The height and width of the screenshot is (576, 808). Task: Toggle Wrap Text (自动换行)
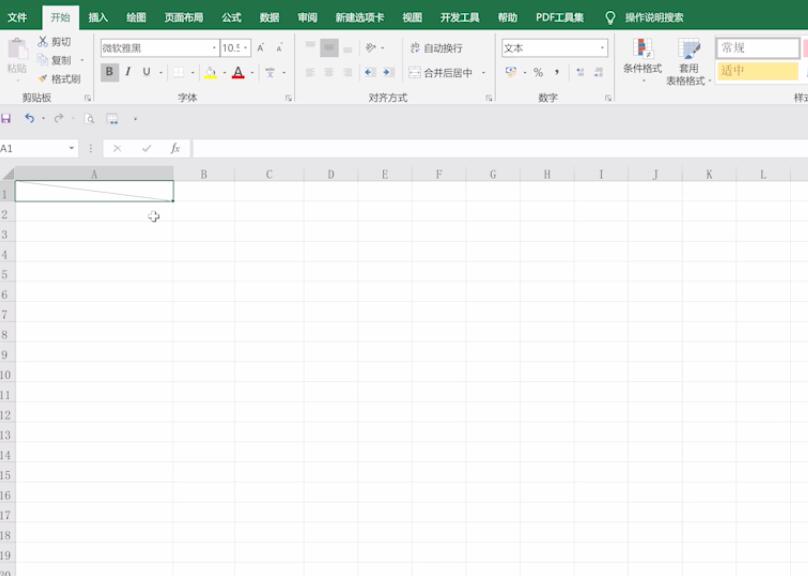(x=436, y=48)
